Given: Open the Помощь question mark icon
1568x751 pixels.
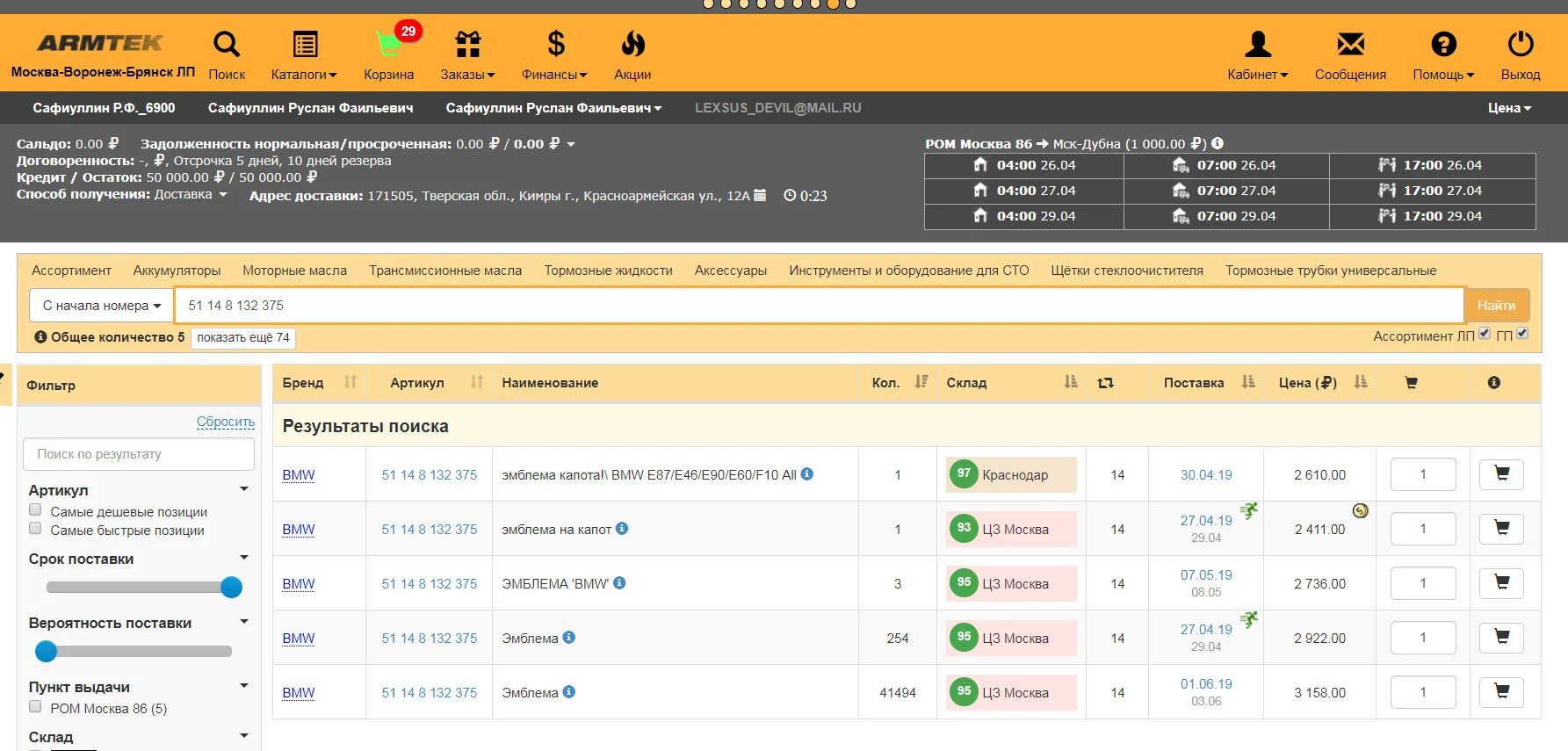Looking at the screenshot, I should coord(1443,44).
